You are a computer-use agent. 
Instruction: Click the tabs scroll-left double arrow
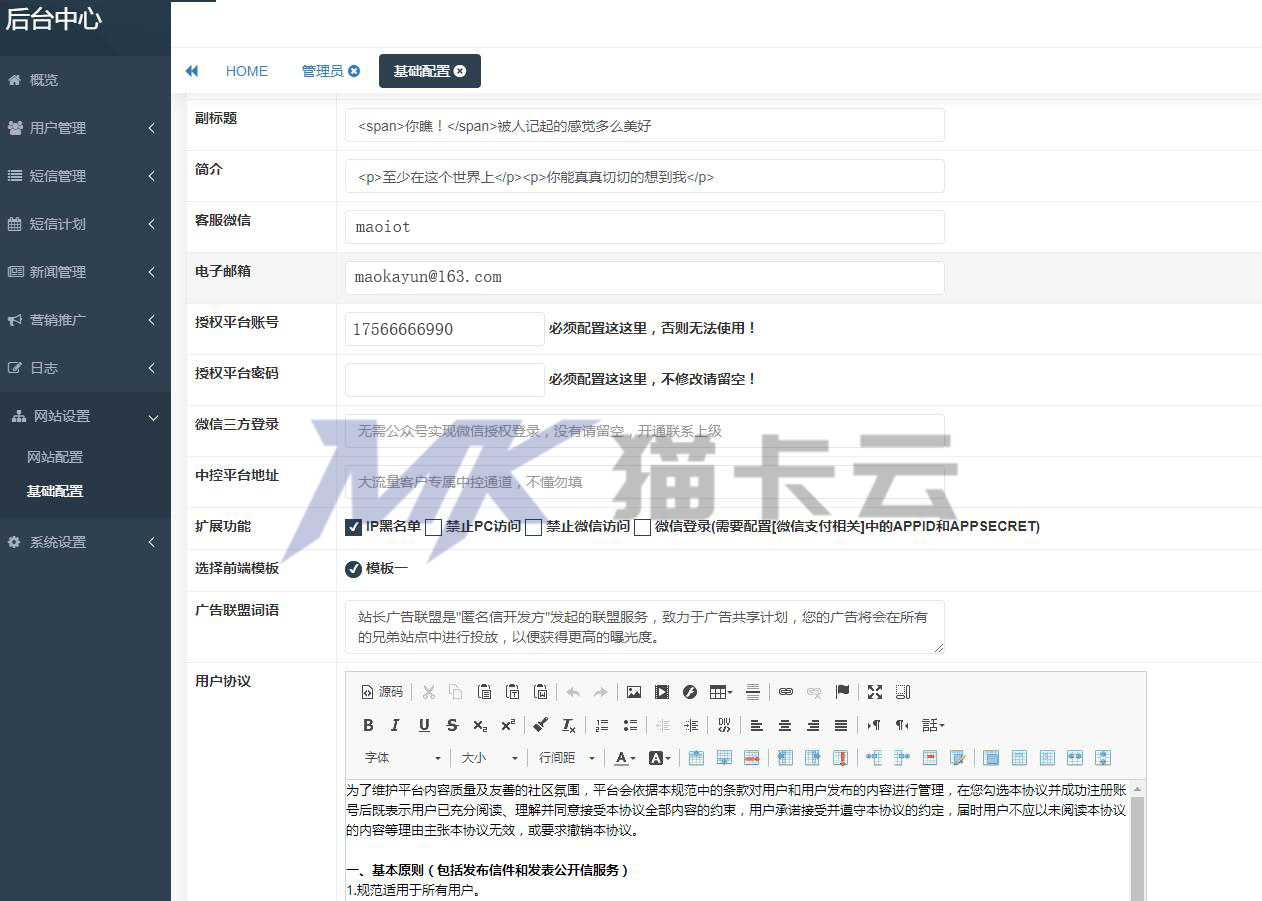coord(192,71)
